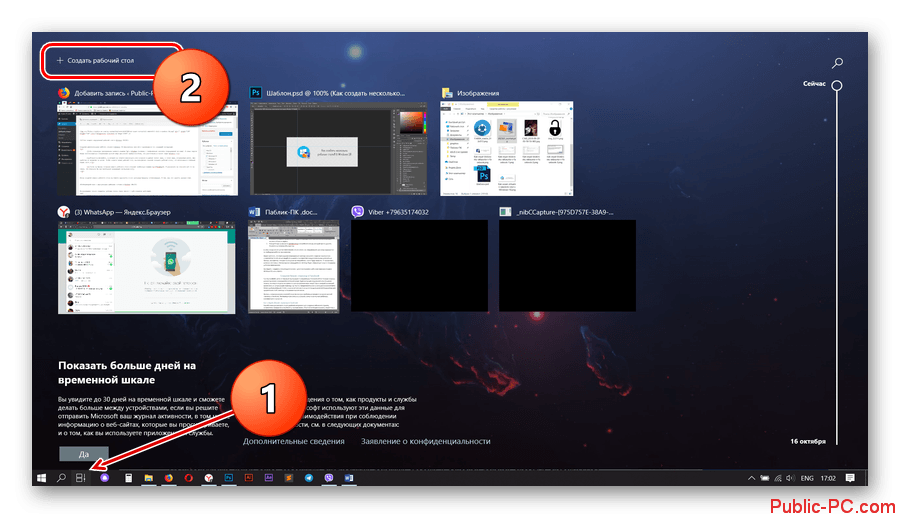
Task: Open Calculator from the taskbar
Action: point(128,478)
